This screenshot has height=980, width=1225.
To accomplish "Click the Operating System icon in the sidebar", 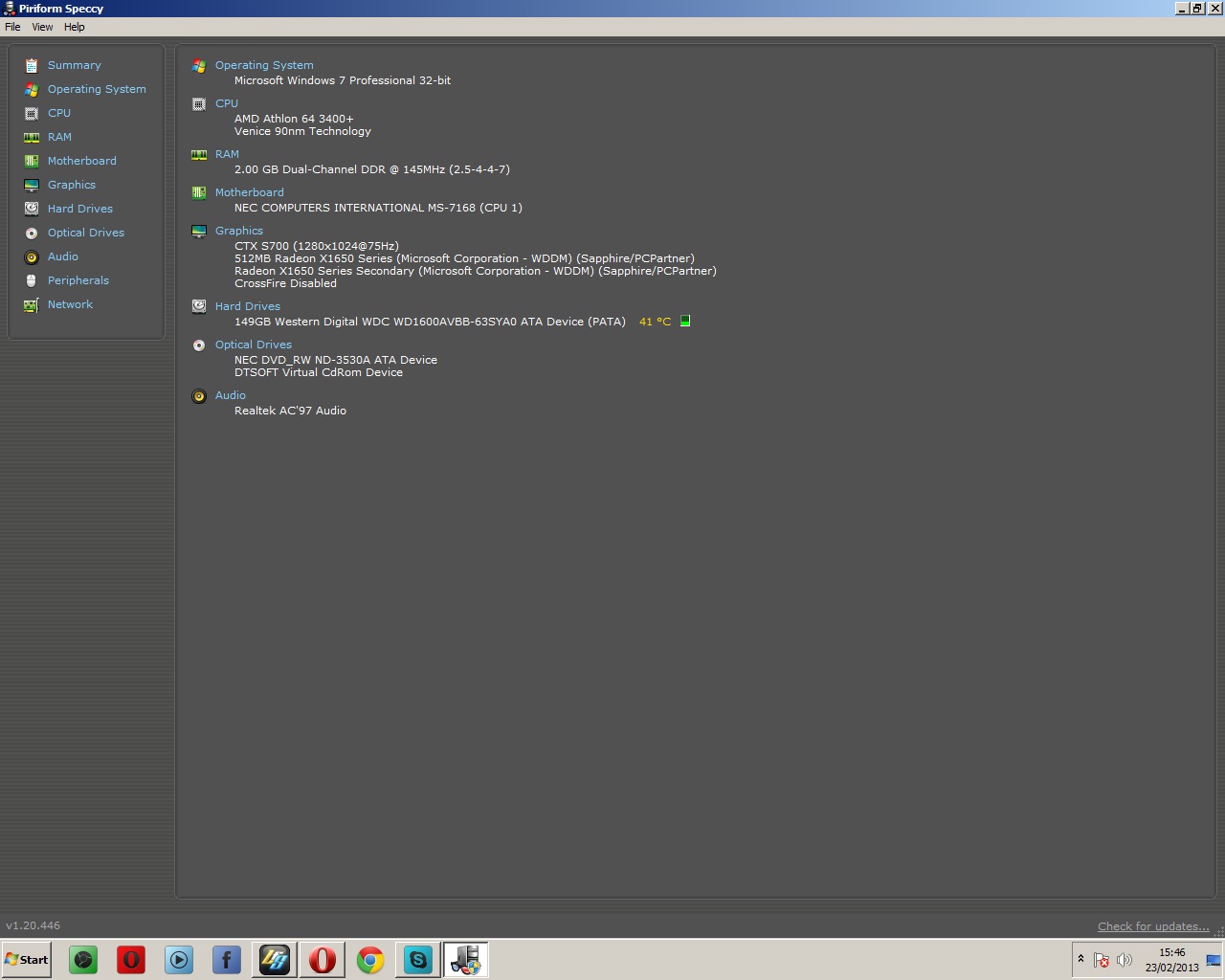I will click(32, 90).
